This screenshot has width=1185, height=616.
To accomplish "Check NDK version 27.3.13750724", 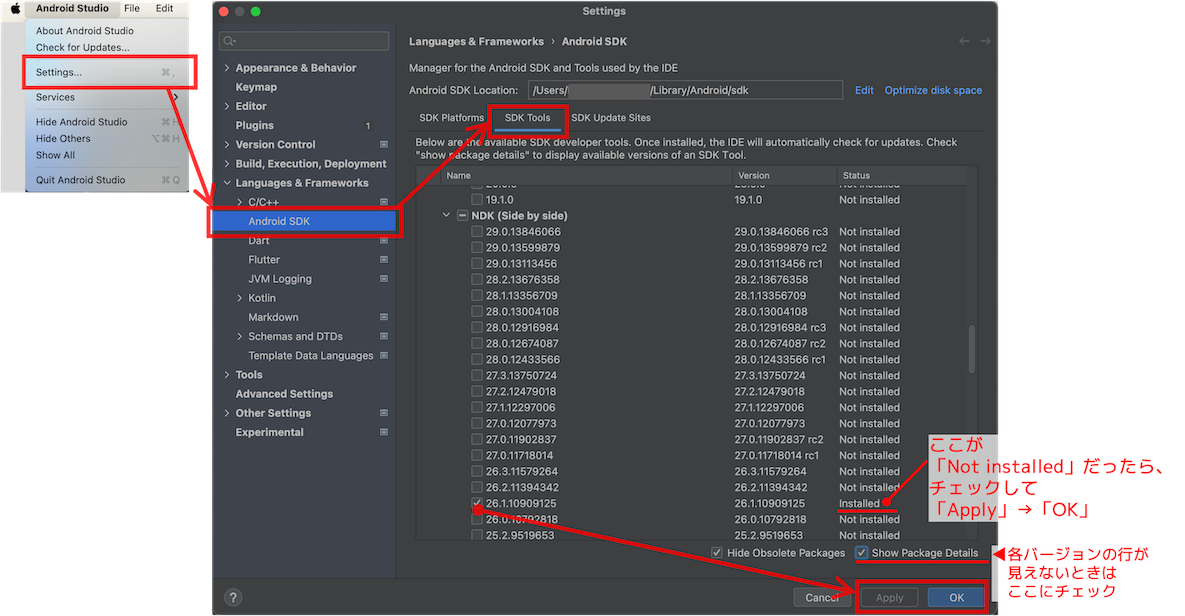I will (477, 376).
